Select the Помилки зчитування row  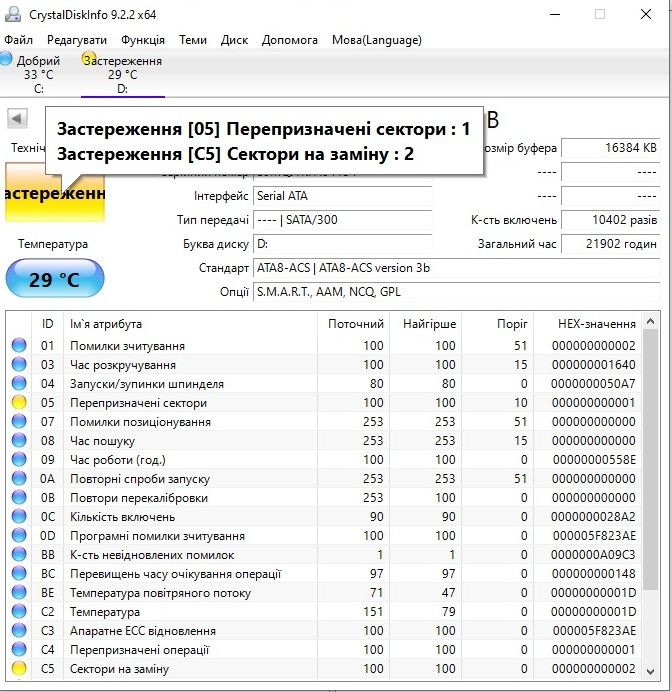coord(324,345)
